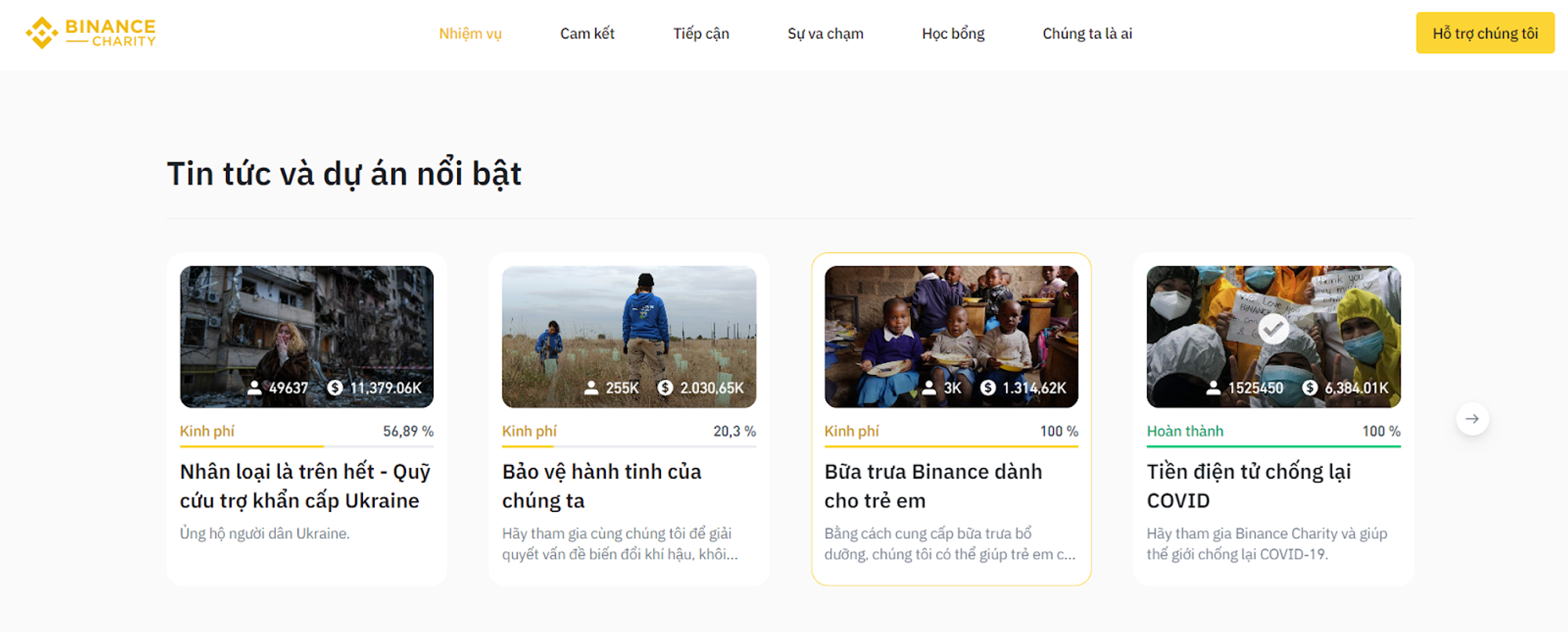Image resolution: width=1568 pixels, height=632 pixels.
Task: Open the children's lunch project image
Action: pos(951,336)
